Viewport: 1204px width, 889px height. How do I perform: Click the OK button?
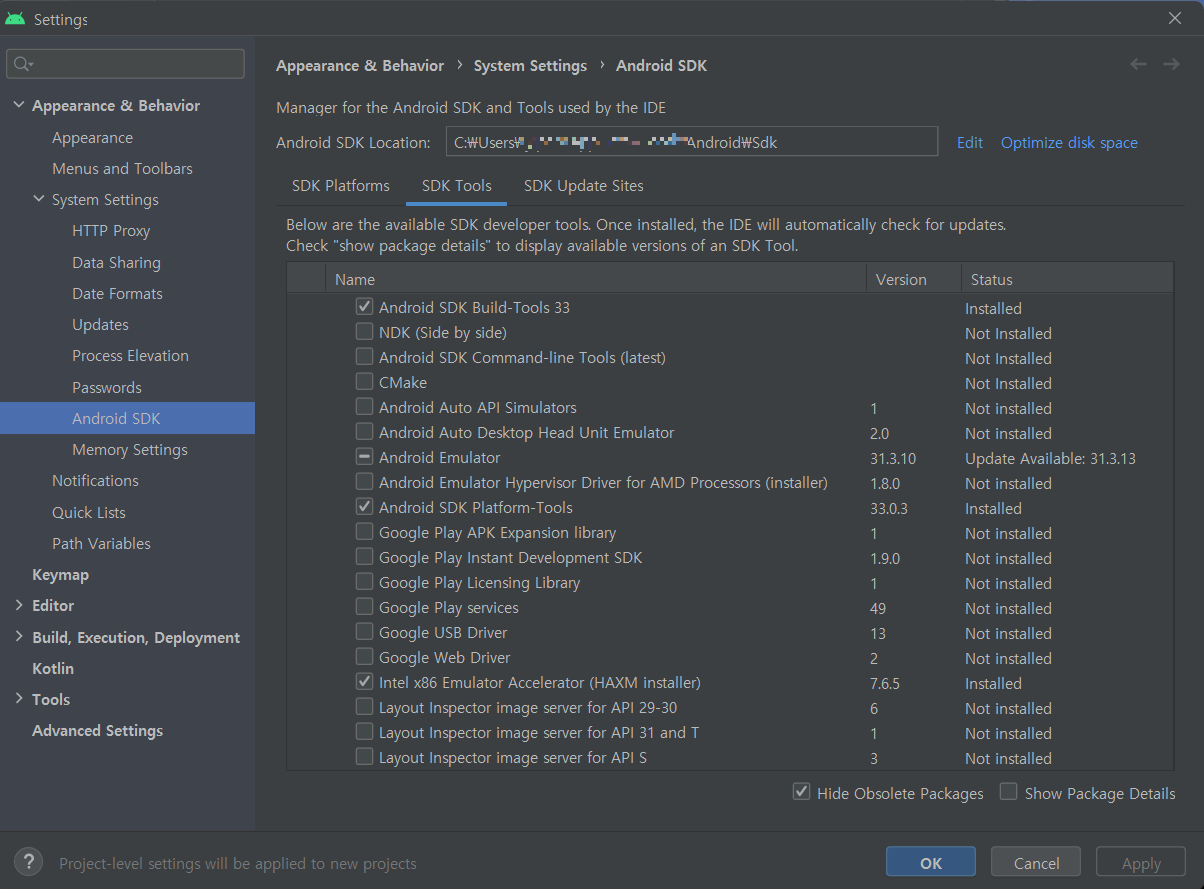click(931, 862)
